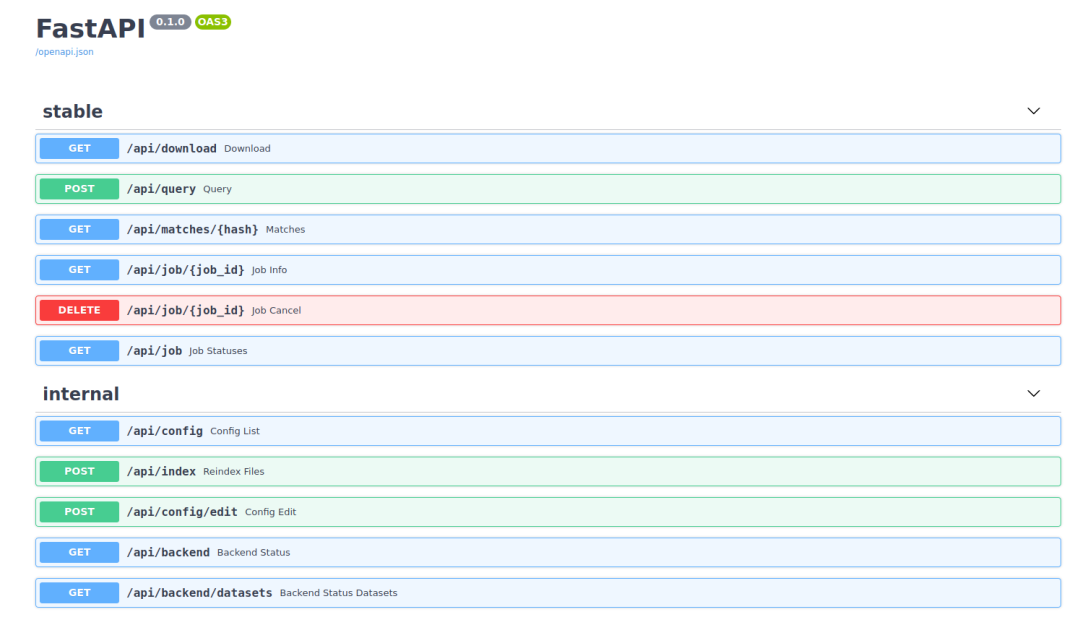The height and width of the screenshot is (625, 1080).
Task: Click GET badge for /api/download
Action: [79, 148]
